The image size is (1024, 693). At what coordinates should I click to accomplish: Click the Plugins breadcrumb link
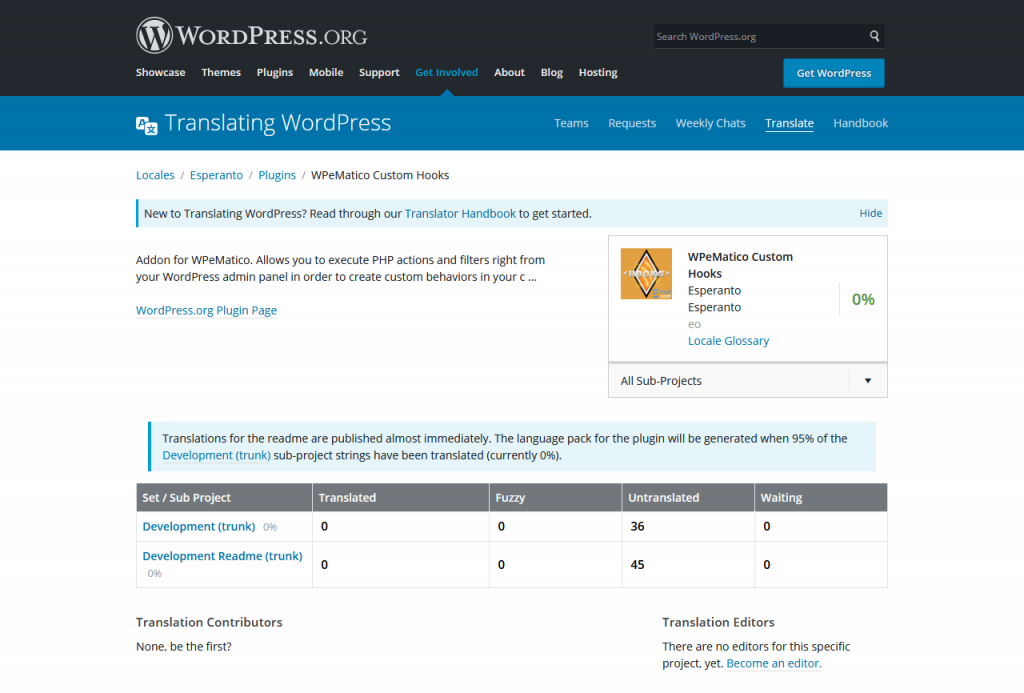click(277, 175)
